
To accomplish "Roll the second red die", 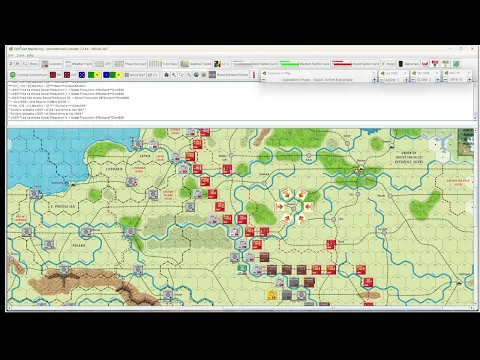I will coord(70,75).
